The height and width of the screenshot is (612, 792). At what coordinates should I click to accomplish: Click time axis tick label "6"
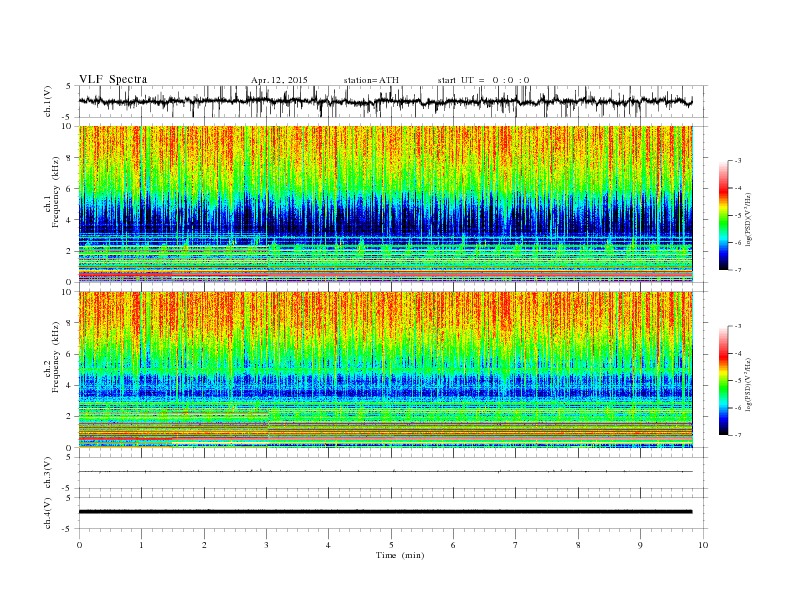pos(453,545)
